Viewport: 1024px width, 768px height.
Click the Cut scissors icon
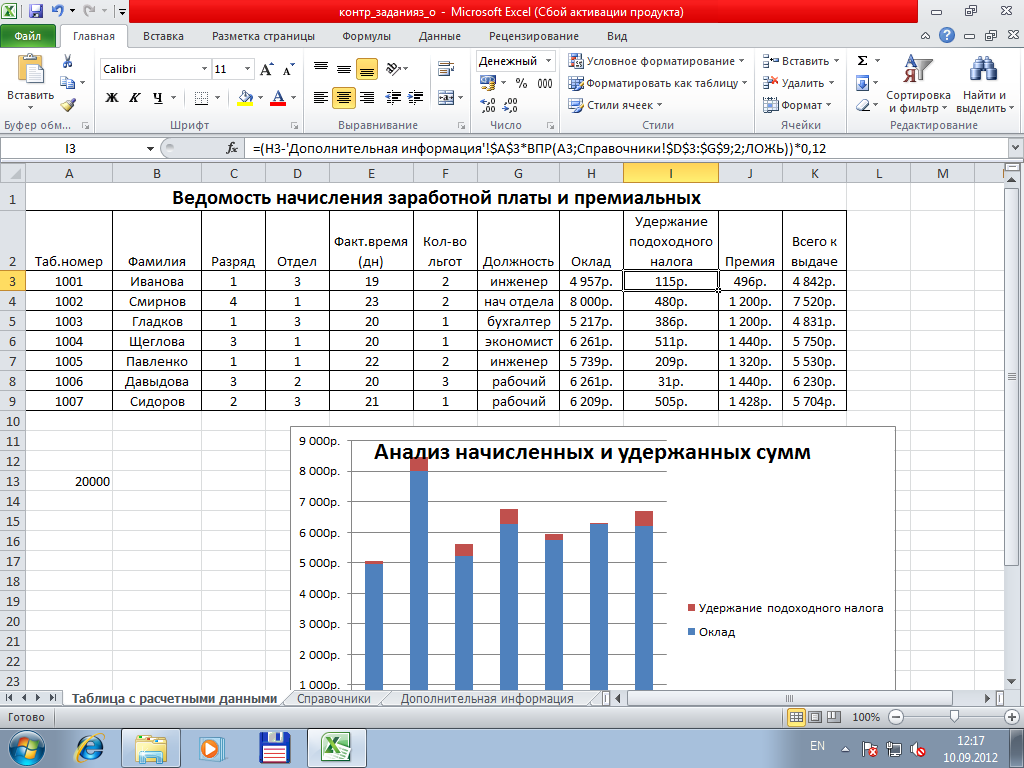tap(68, 62)
